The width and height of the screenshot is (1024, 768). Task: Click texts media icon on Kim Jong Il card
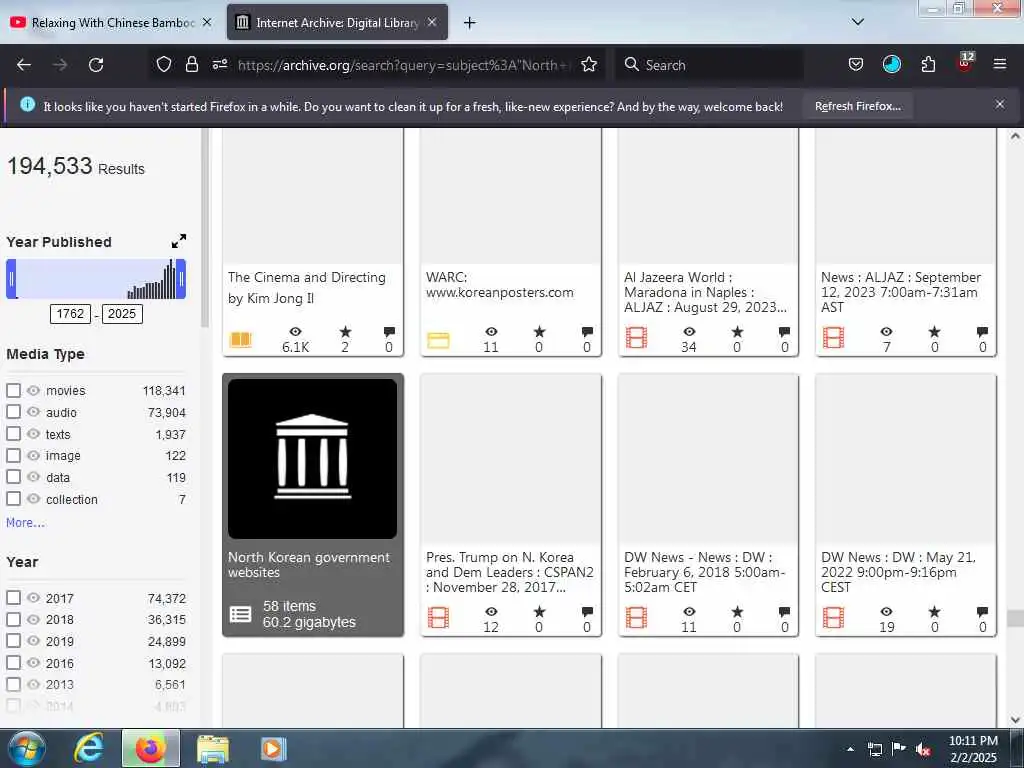coord(240,340)
